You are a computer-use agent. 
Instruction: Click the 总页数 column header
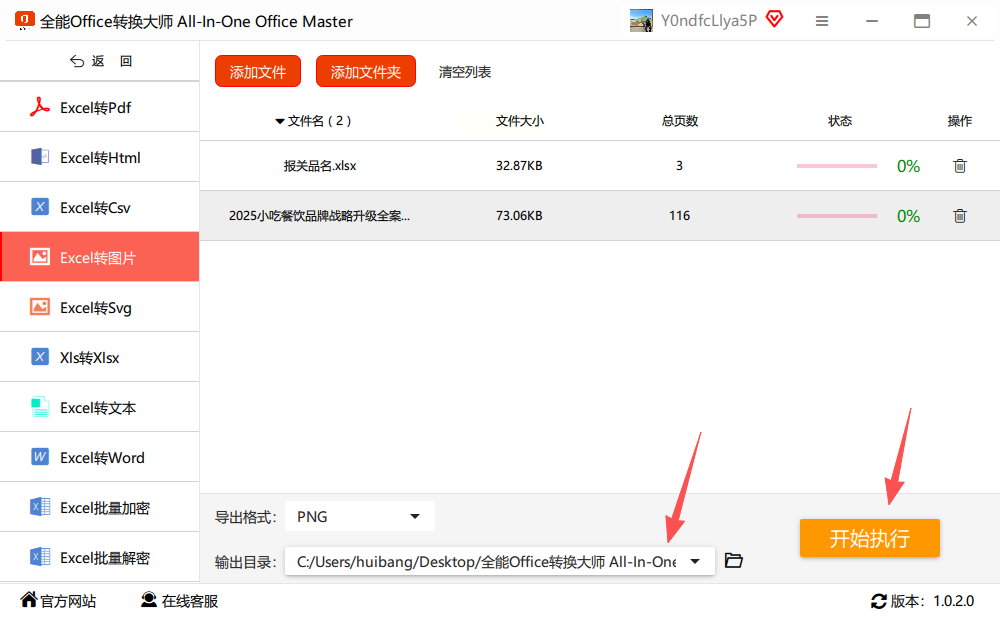pyautogui.click(x=680, y=121)
